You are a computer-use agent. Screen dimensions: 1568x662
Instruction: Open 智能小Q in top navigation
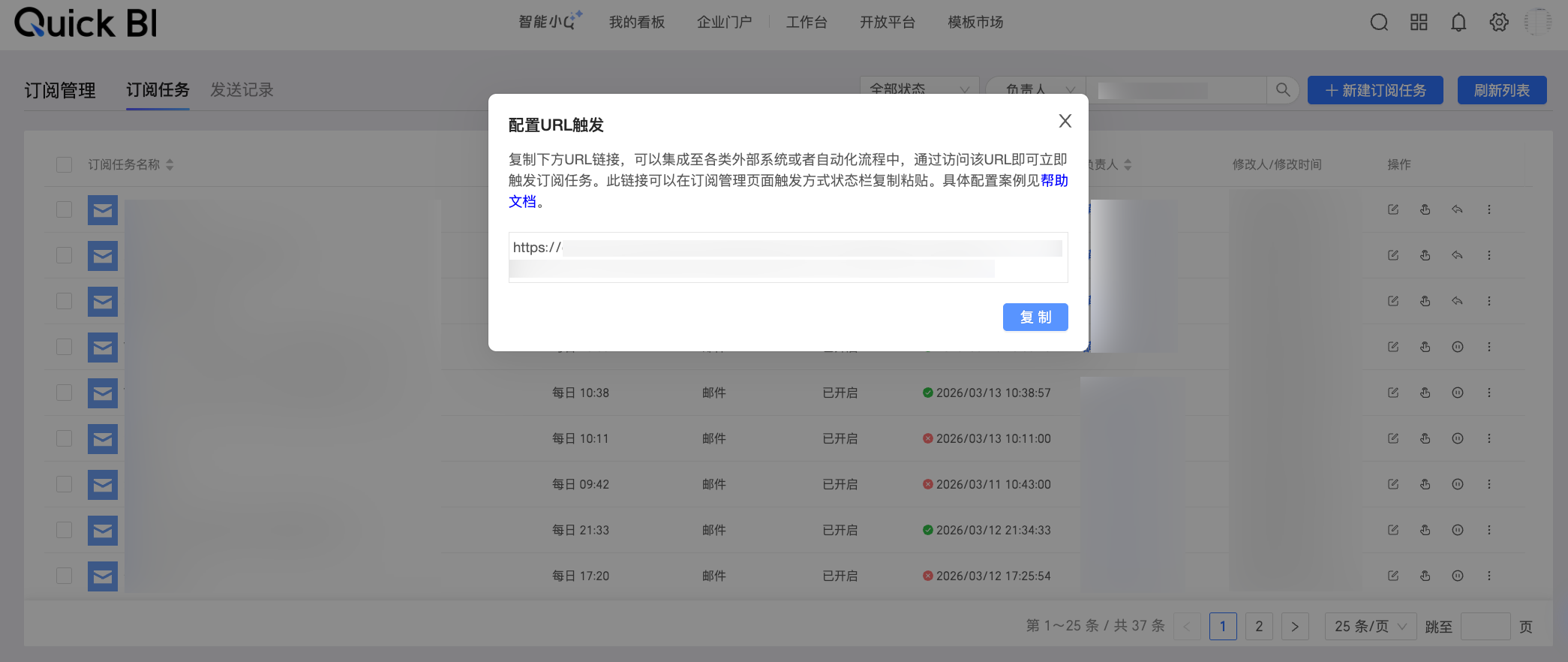[550, 22]
